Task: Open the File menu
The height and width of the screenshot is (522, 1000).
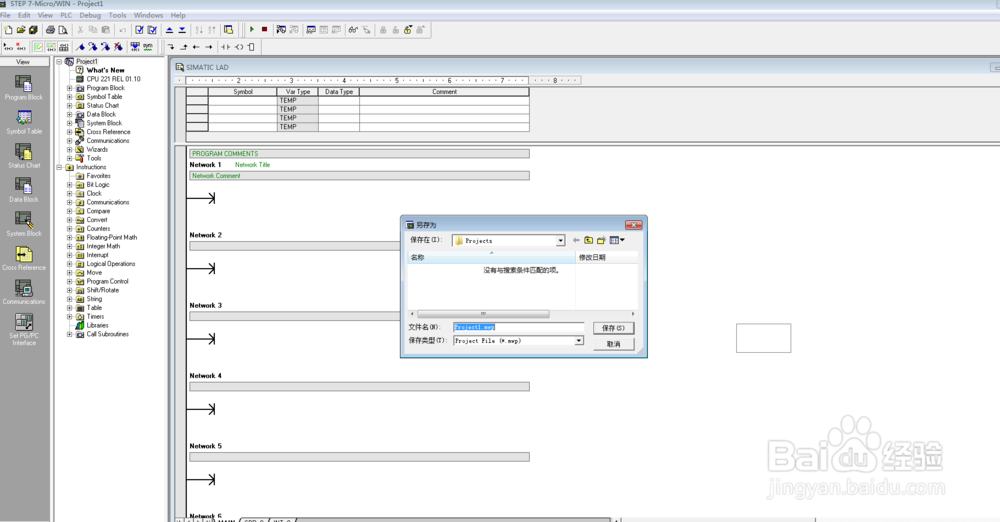Action: click(x=5, y=15)
